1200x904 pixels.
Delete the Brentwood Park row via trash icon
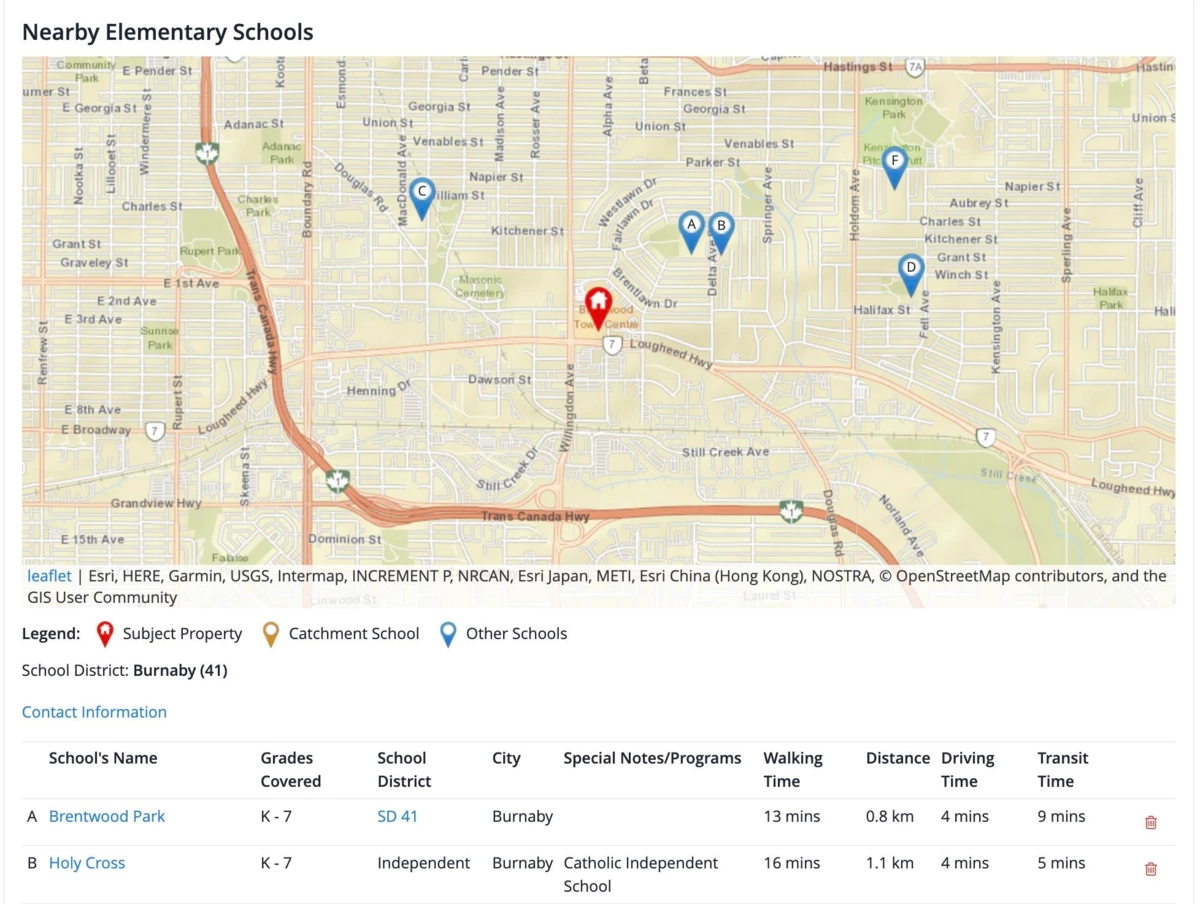(x=1150, y=821)
